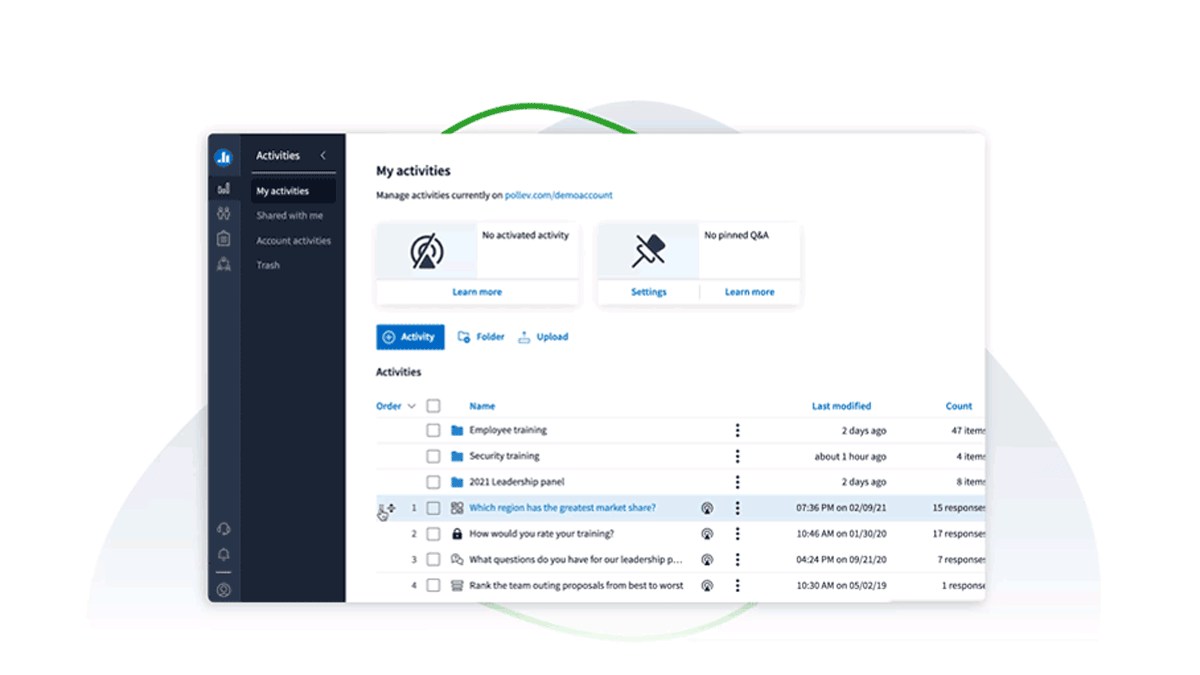Image resolution: width=1200 pixels, height=675 pixels.
Task: Open more options for 2021 Leadership panel
Action: 737,482
